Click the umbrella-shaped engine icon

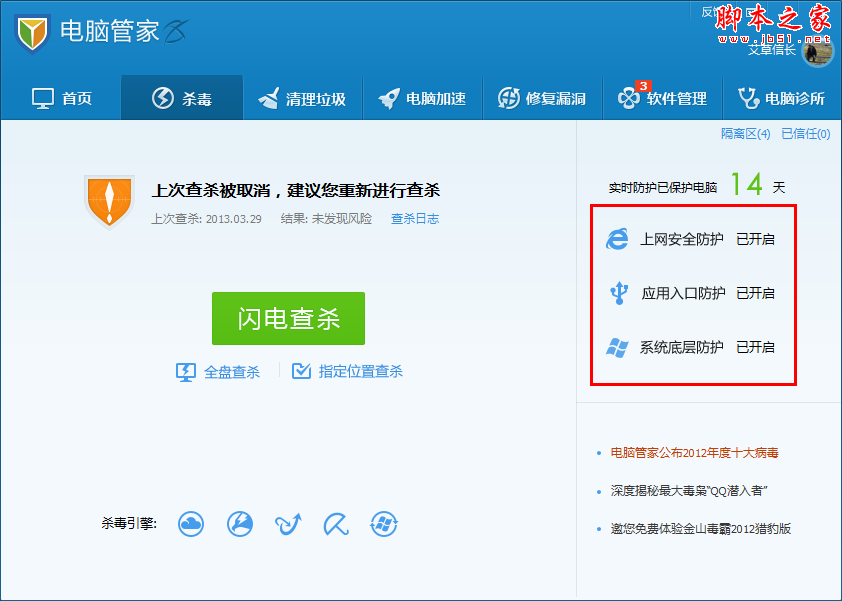(336, 524)
